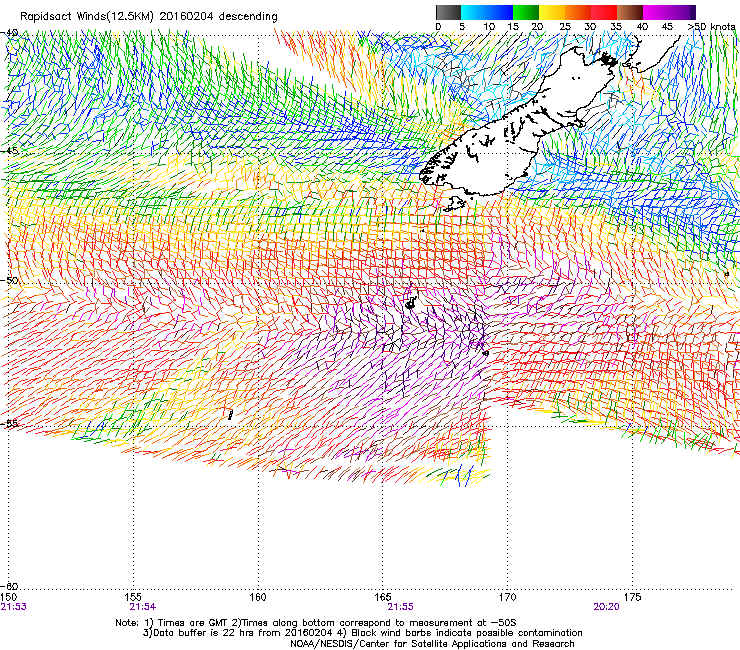
Task: Click the purple 45-50 knots legend swatch
Action: [682, 12]
